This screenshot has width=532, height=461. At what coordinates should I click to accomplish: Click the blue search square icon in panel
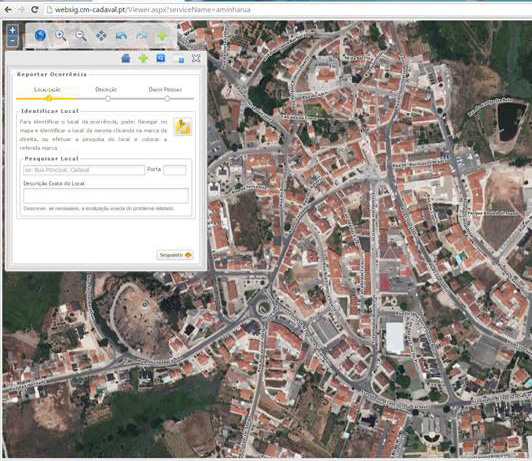tap(161, 58)
